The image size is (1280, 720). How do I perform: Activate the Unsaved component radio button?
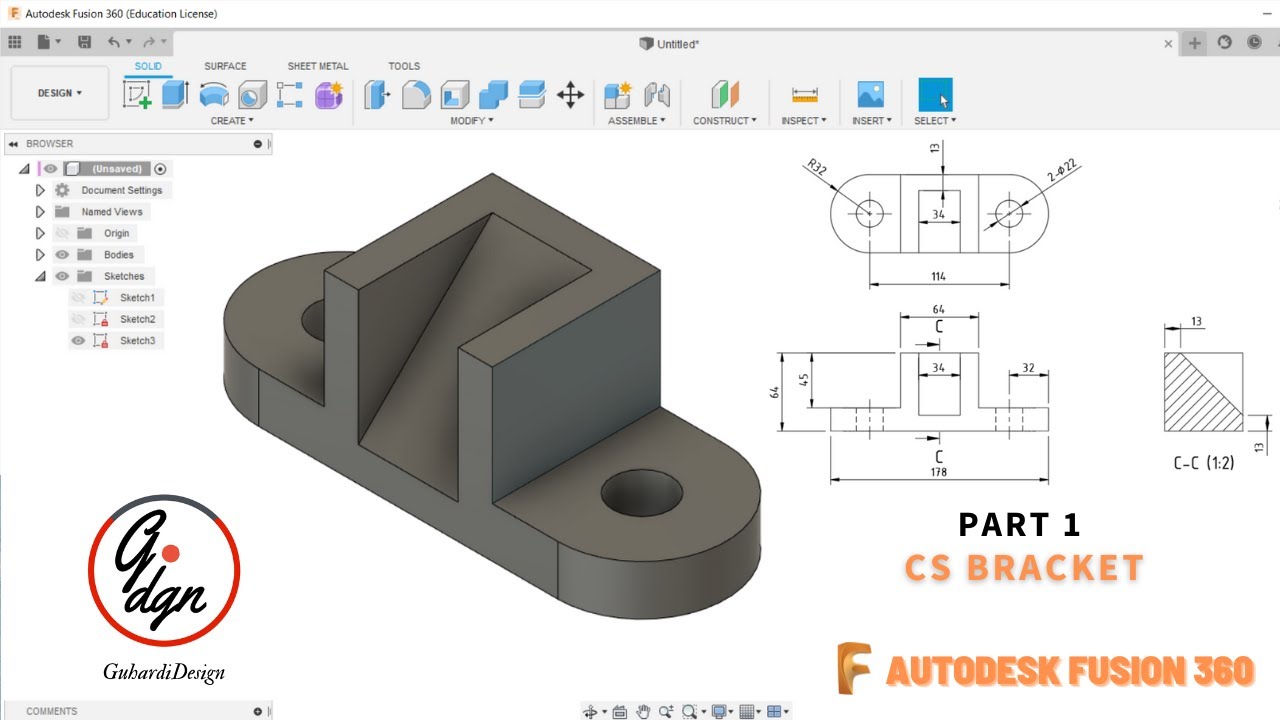pyautogui.click(x=160, y=169)
